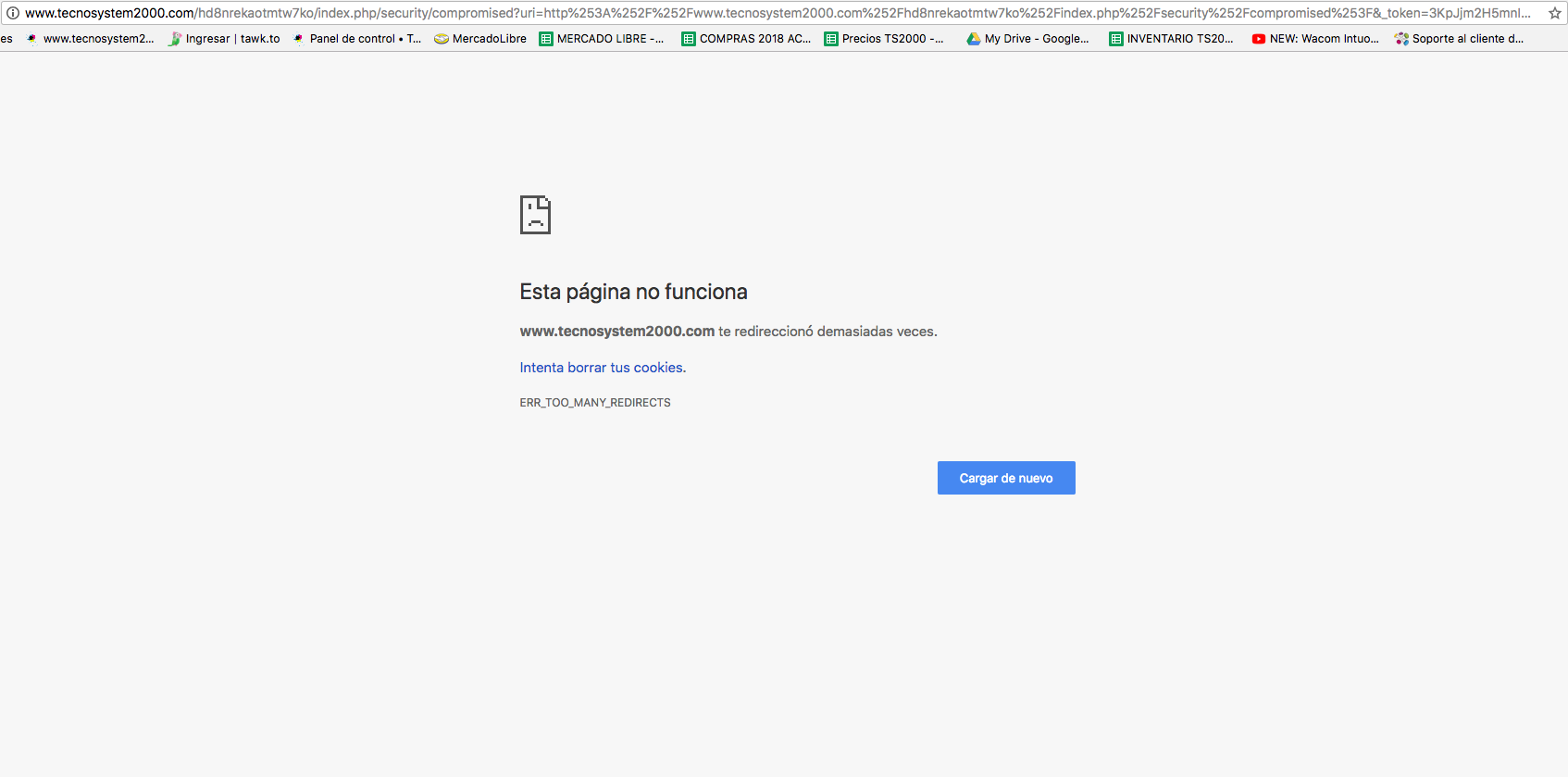Viewport: 1568px width, 777px height.
Task: Click the Soporte al cliente bookmark favicon
Action: tap(1401, 39)
